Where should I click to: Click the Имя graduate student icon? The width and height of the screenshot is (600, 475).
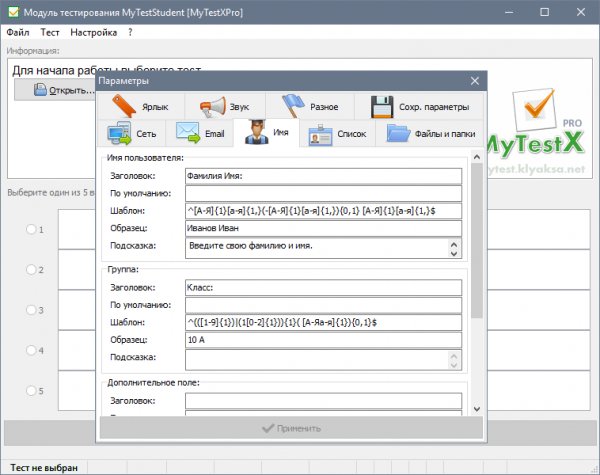coord(256,132)
